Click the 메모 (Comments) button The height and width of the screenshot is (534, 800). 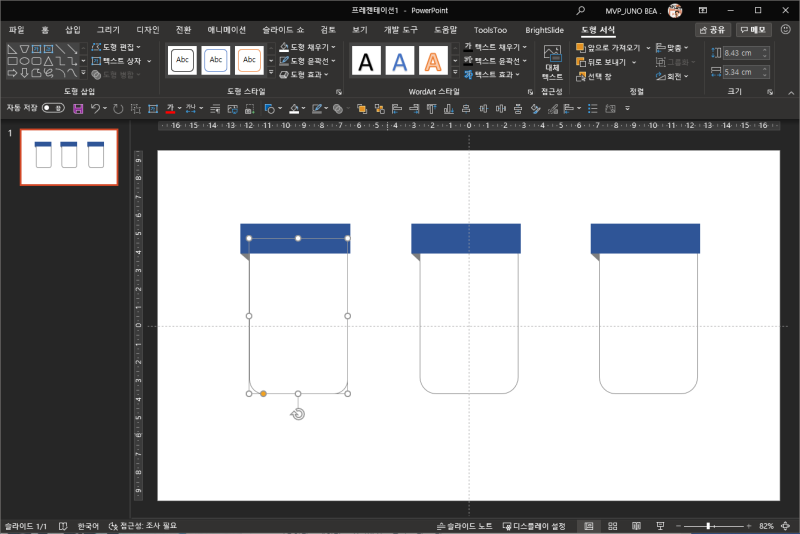click(753, 30)
